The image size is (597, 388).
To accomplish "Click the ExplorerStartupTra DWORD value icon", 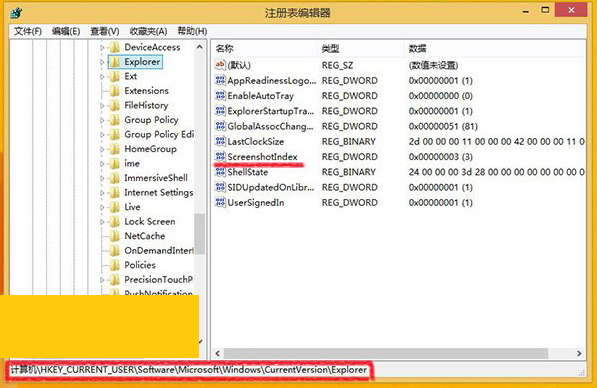I will tap(220, 111).
